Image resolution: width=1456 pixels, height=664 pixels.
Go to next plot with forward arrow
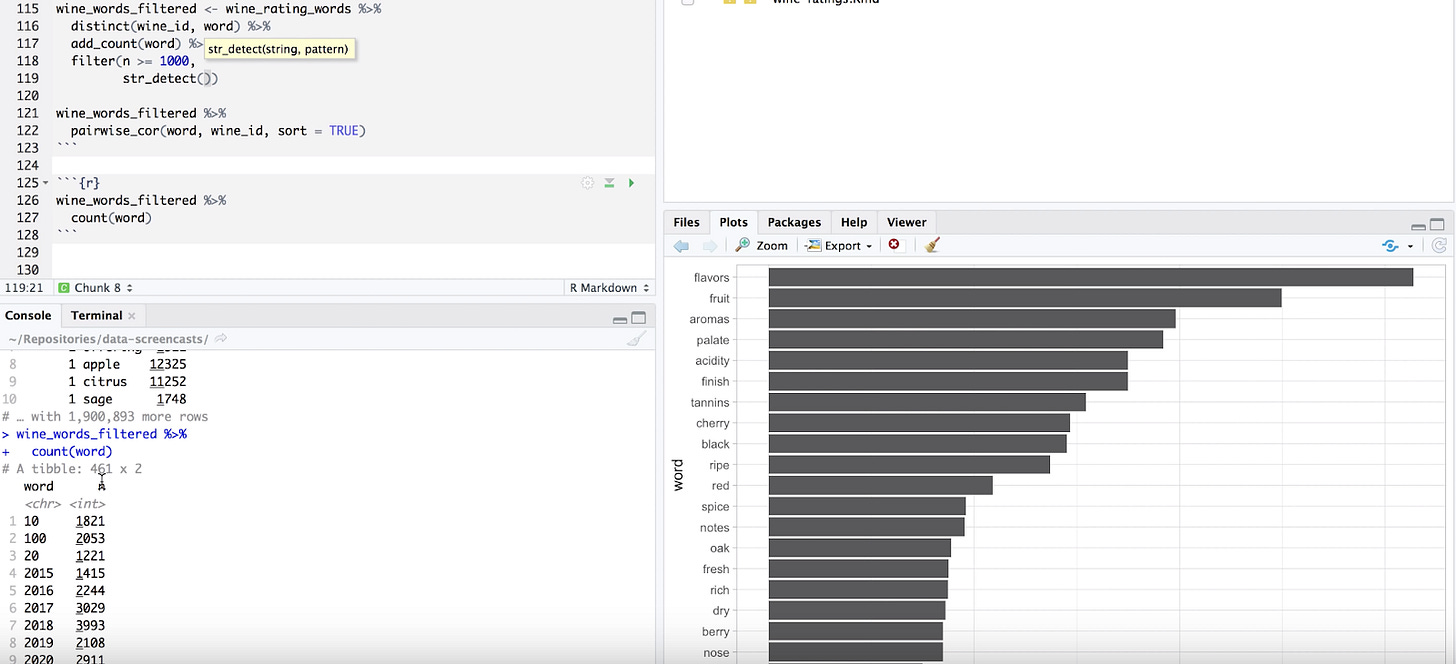(x=710, y=245)
